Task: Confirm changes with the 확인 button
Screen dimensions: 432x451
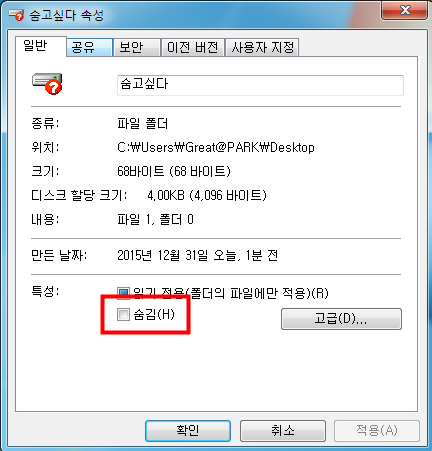Action: pos(188,431)
